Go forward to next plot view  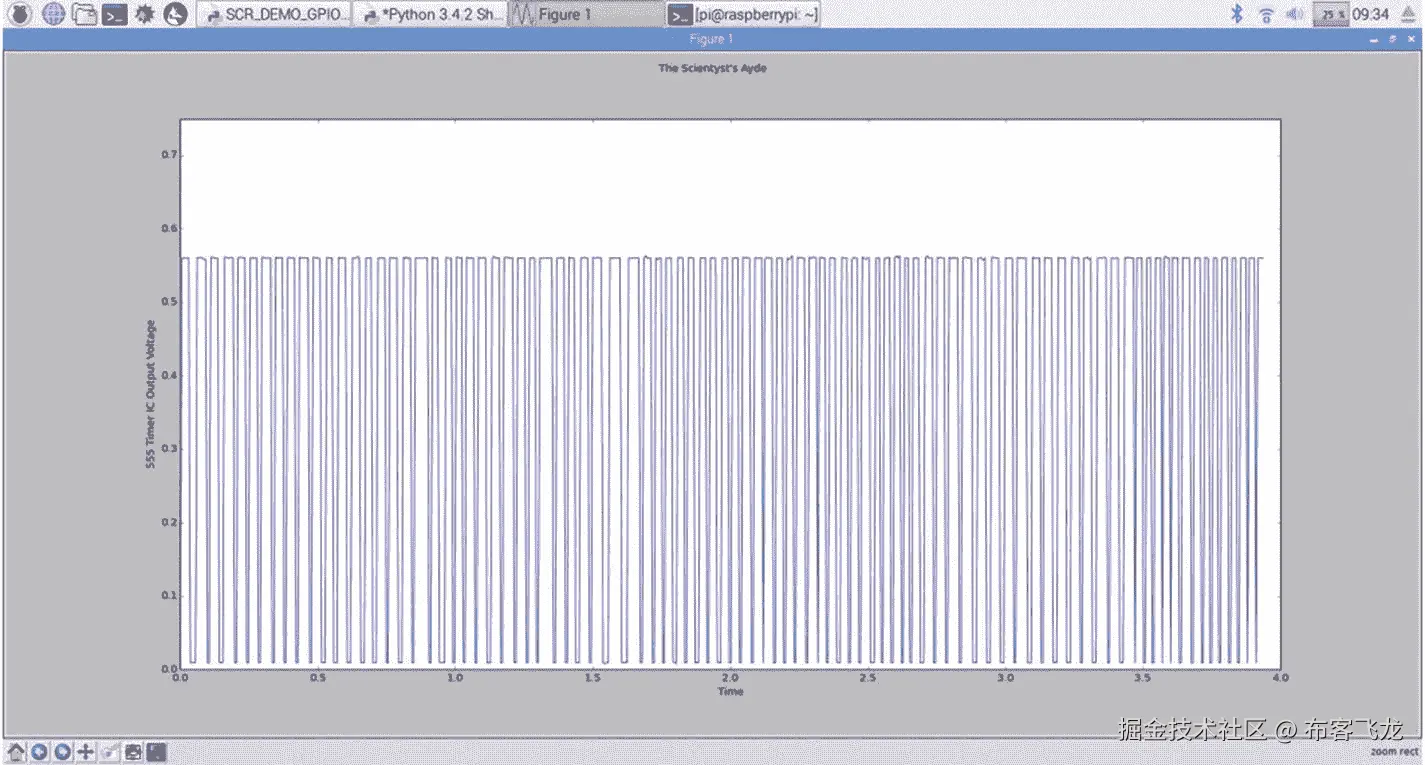[61, 751]
